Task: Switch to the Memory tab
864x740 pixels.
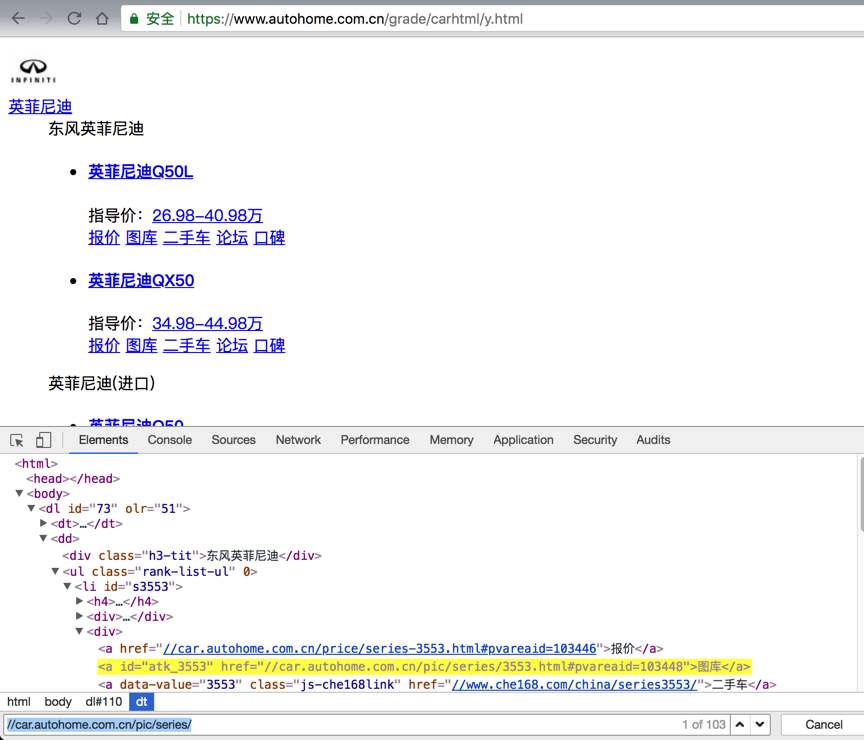Action: (x=451, y=440)
